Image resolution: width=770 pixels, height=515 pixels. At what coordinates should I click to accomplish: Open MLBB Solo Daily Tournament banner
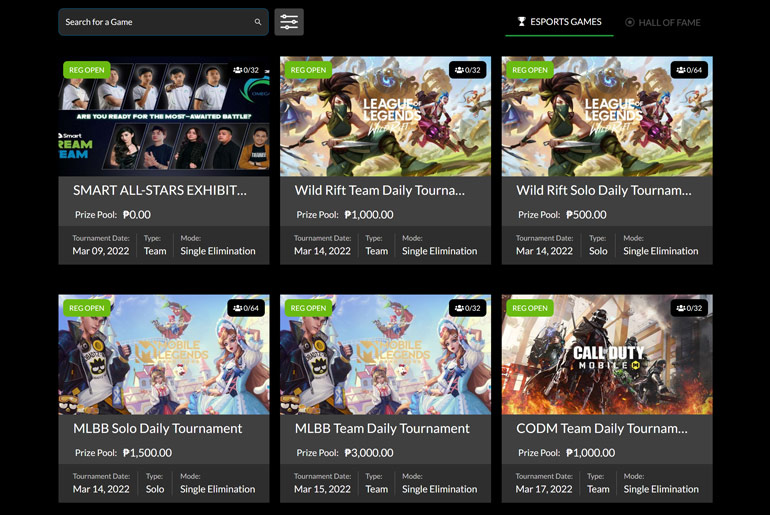tap(164, 354)
